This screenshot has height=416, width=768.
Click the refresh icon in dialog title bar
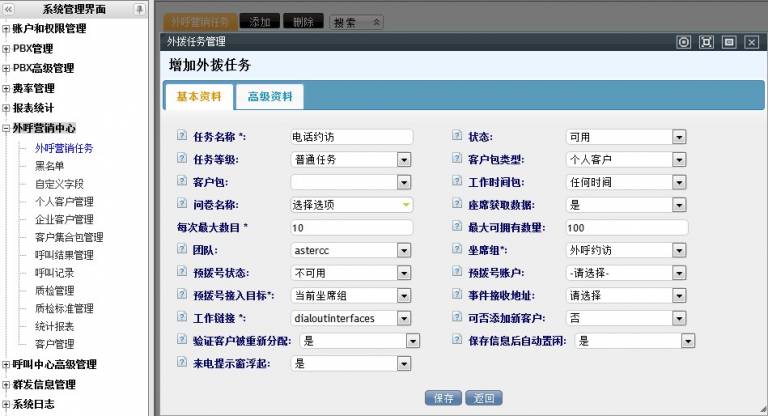click(684, 42)
